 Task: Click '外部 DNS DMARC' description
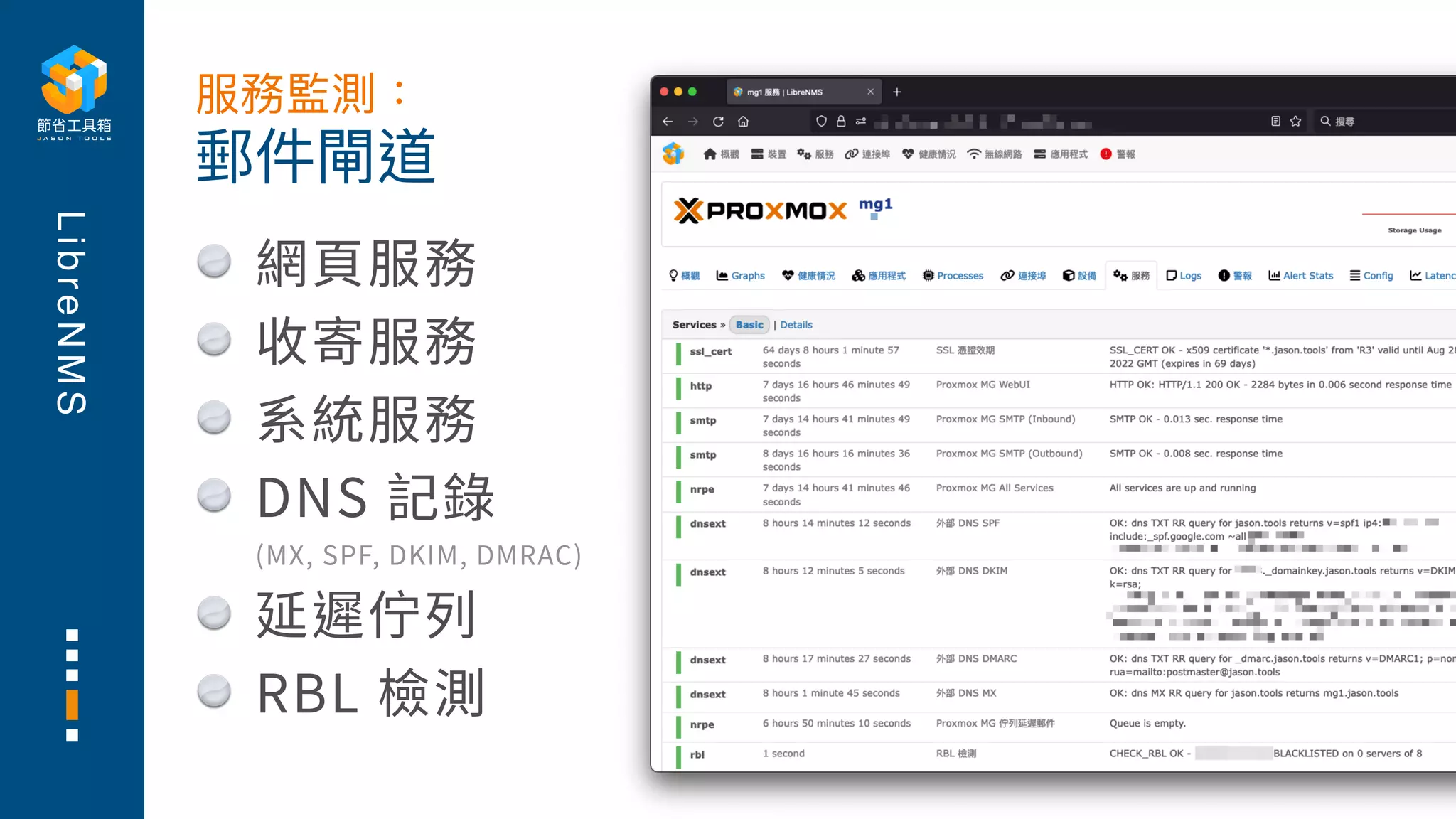point(976,659)
